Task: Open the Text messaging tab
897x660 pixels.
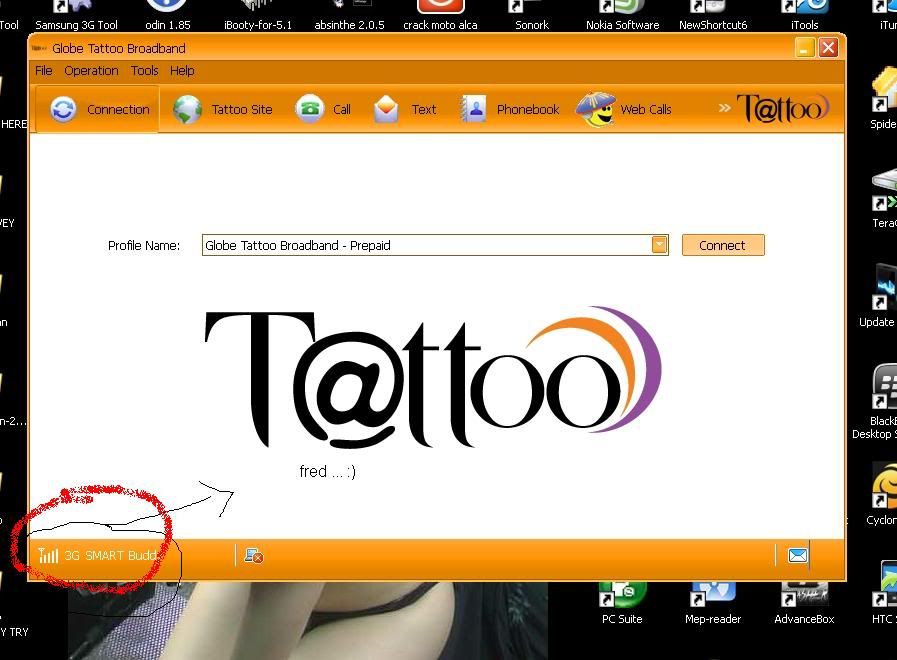Action: point(404,109)
